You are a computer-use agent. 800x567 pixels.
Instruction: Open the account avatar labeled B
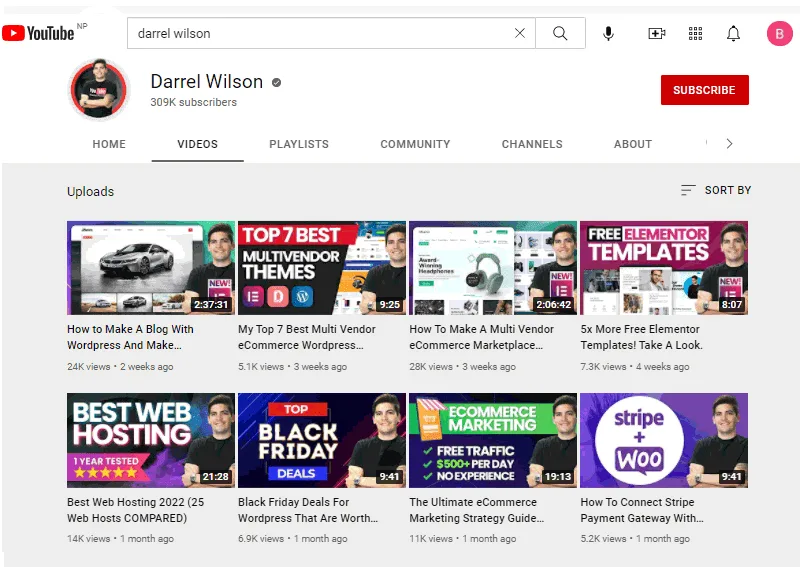(780, 34)
